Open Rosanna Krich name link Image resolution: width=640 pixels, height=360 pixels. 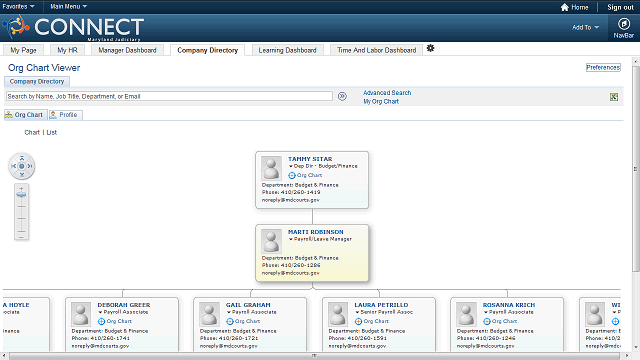(509, 305)
